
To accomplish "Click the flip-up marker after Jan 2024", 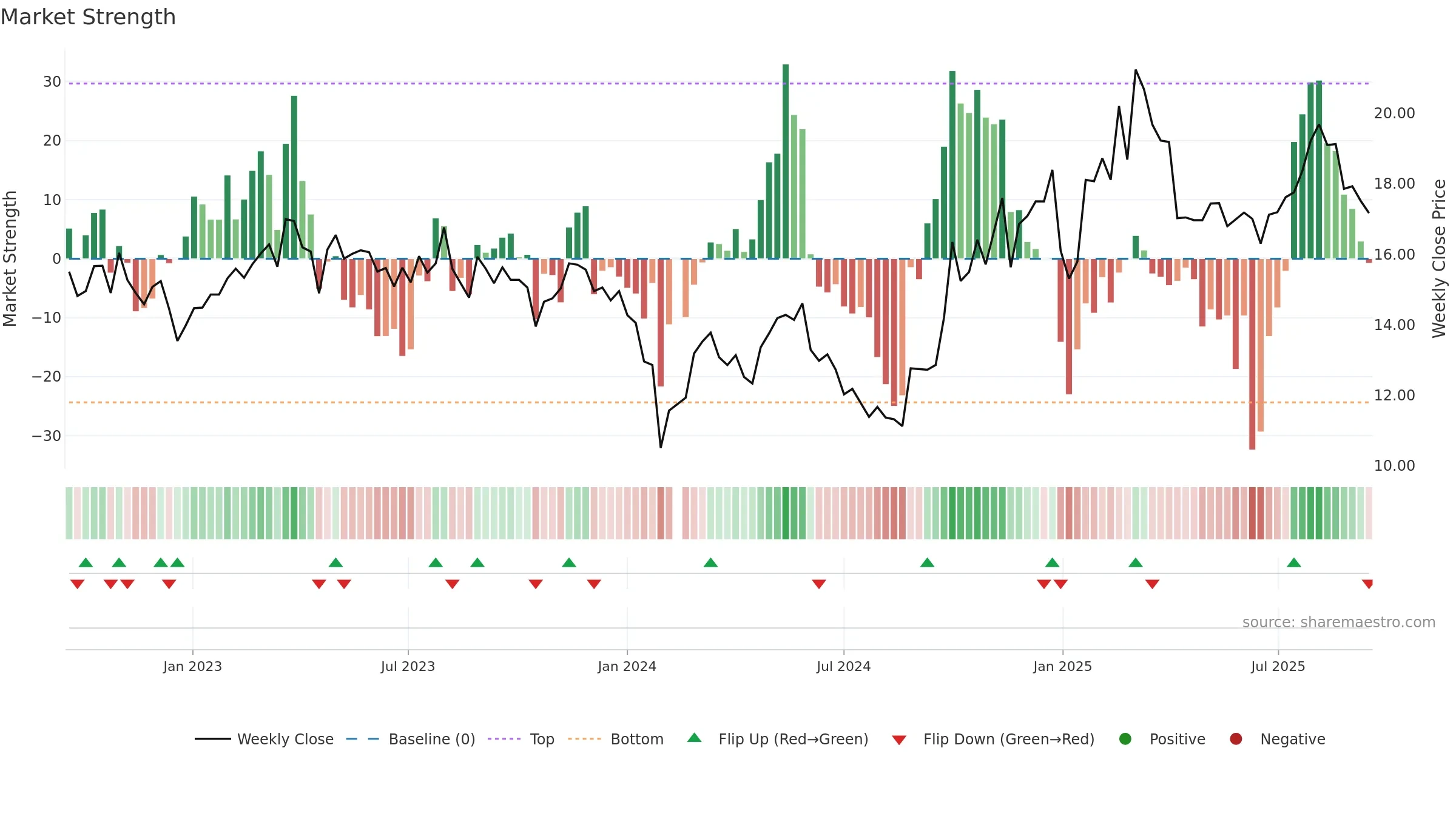I will coord(710,562).
